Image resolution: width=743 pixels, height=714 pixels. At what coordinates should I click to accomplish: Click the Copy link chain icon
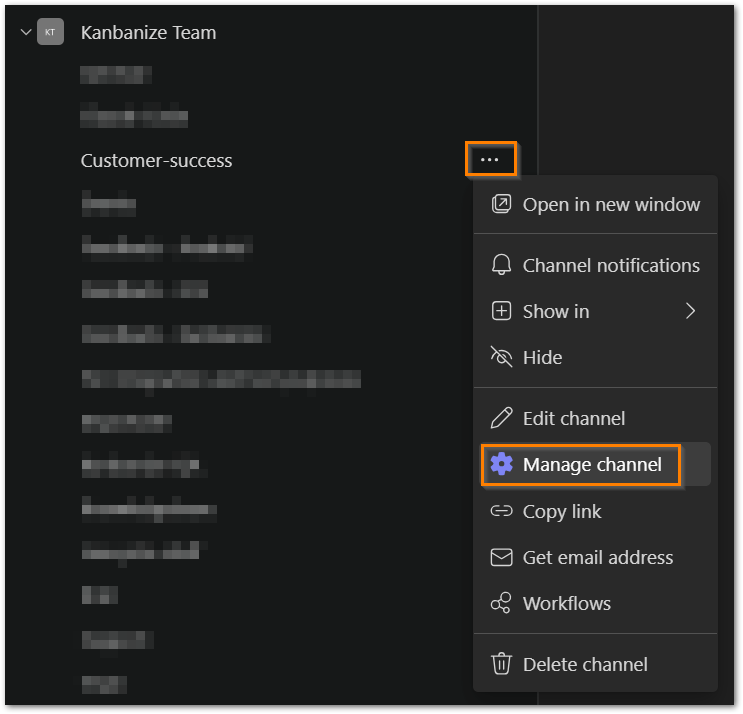pyautogui.click(x=501, y=511)
